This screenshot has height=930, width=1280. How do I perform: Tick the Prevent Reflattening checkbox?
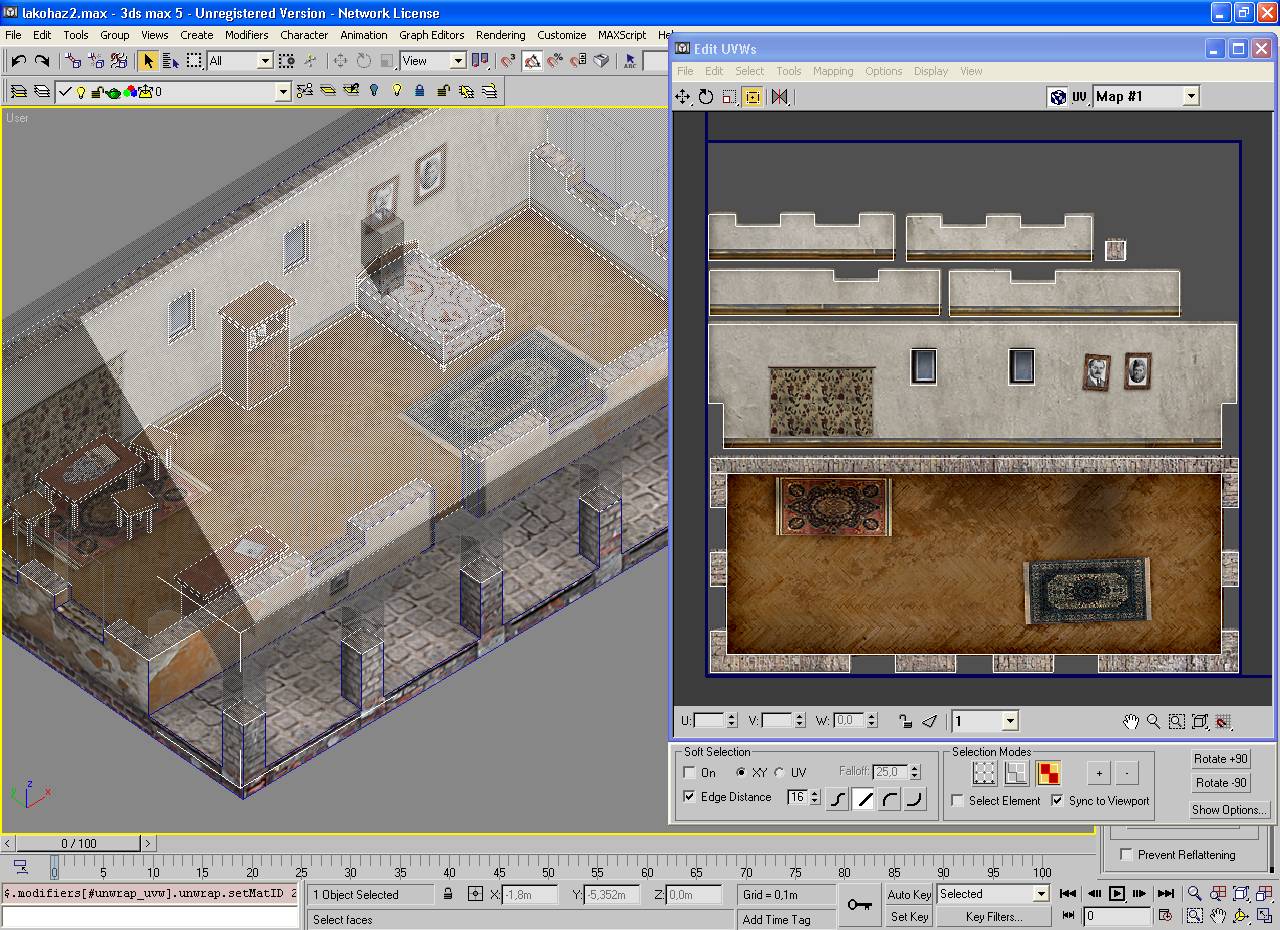[x=1127, y=855]
